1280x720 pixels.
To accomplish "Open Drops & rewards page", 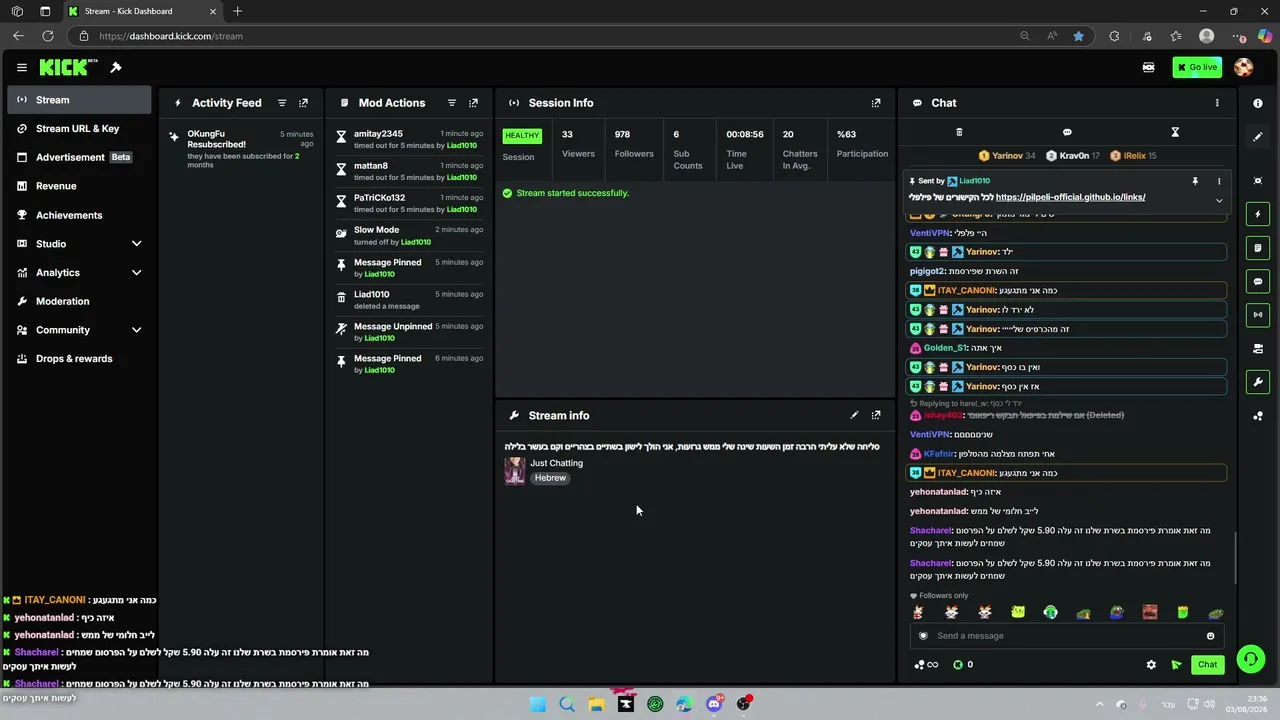I will [x=80, y=359].
